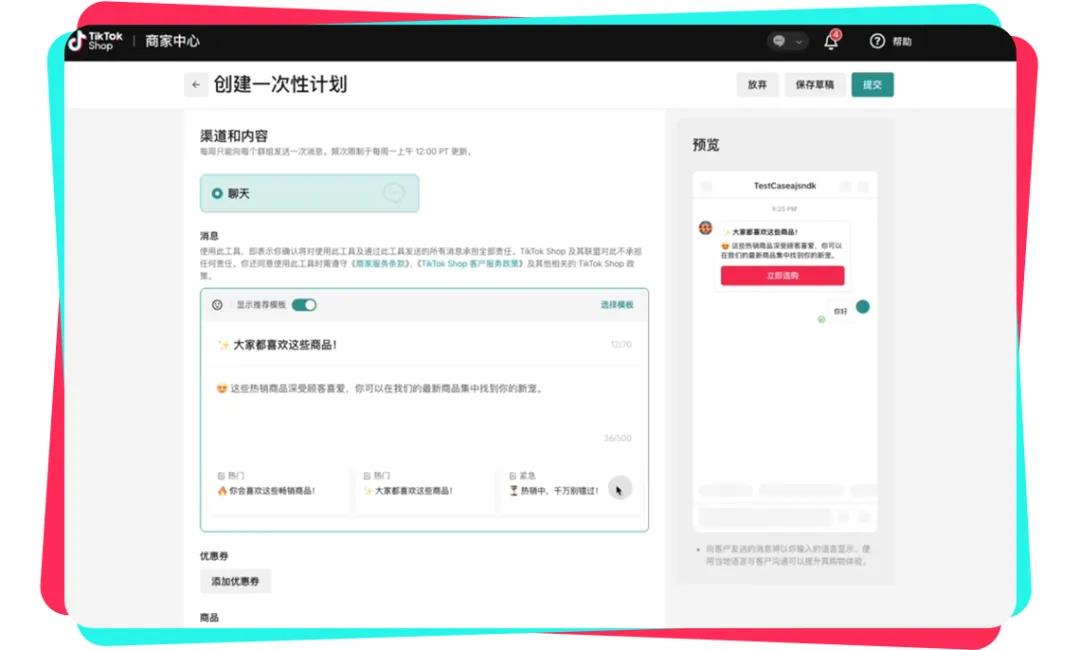The width and height of the screenshot is (1080, 650).
Task: Expand the chevron beside the chat icon
Action: pos(799,42)
